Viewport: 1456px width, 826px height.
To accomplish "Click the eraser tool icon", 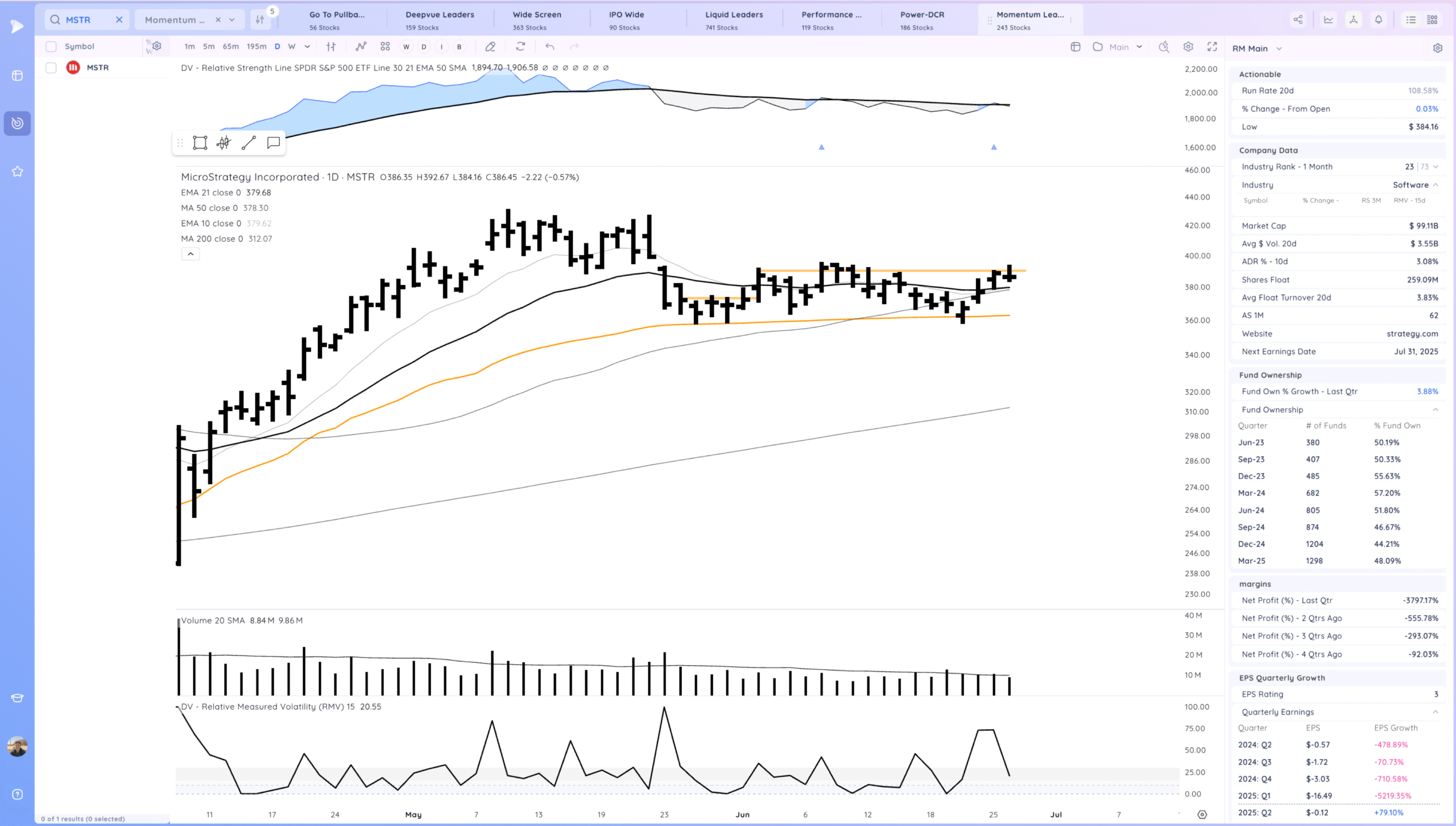I will 490,47.
